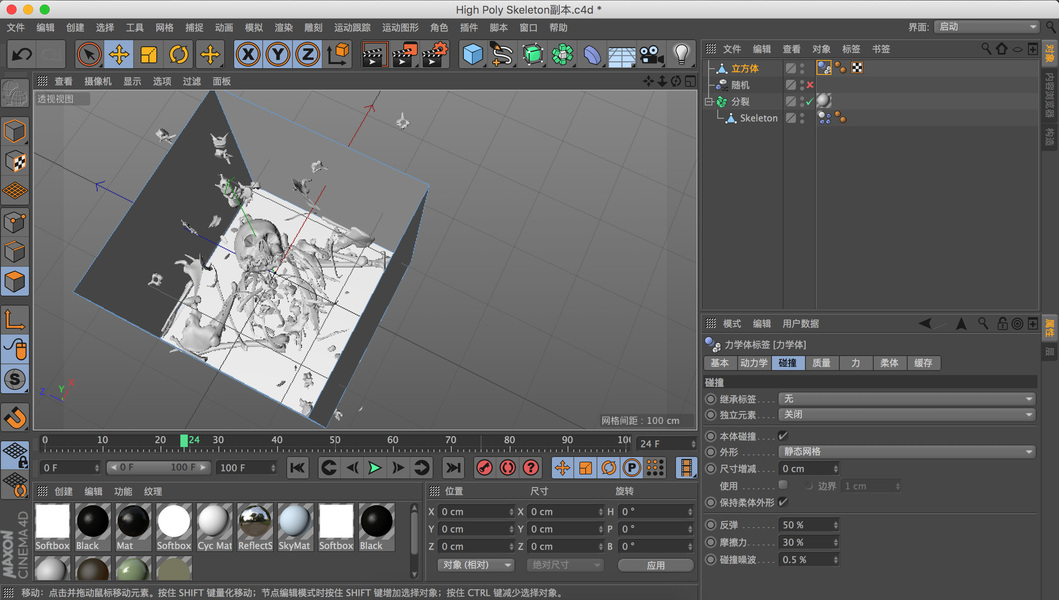
Task: Open the 外形 静态网格 dropdown
Action: pos(906,452)
